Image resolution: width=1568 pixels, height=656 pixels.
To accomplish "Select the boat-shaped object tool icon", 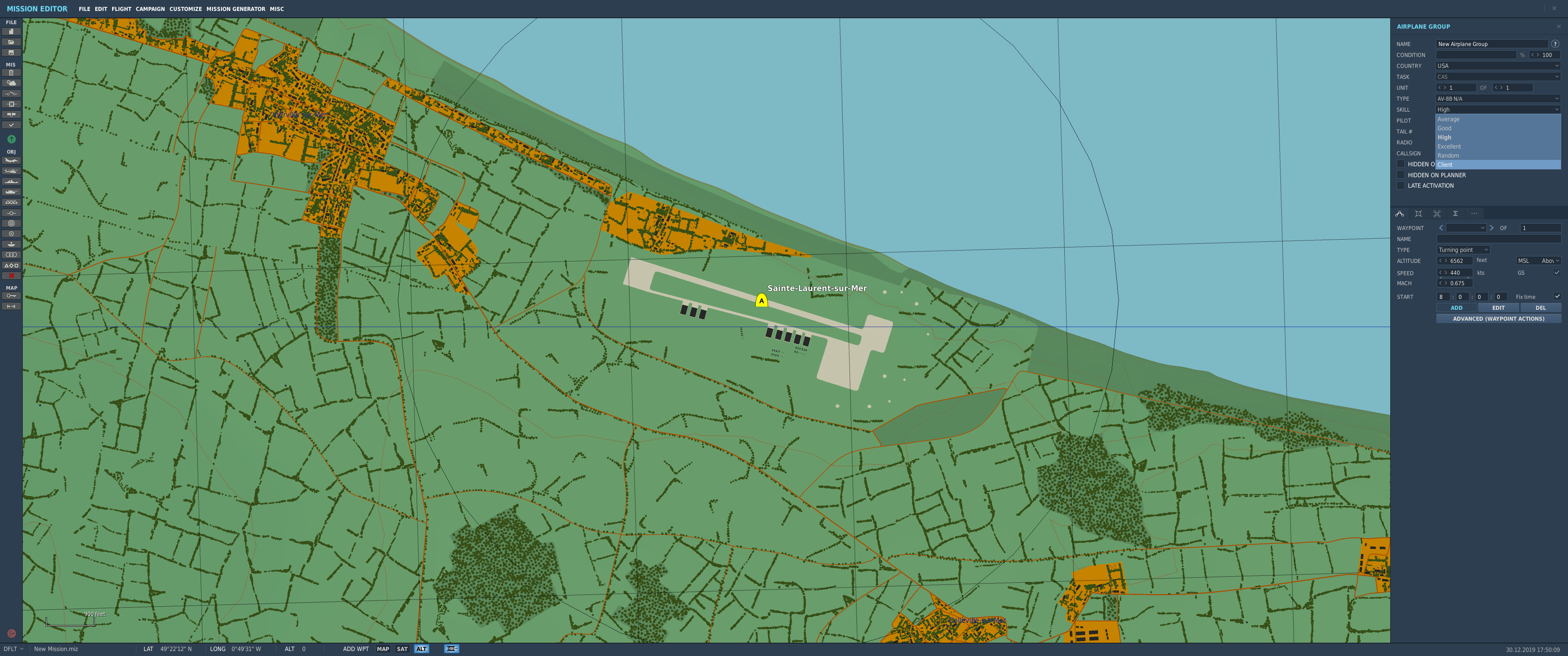I will pos(11,244).
